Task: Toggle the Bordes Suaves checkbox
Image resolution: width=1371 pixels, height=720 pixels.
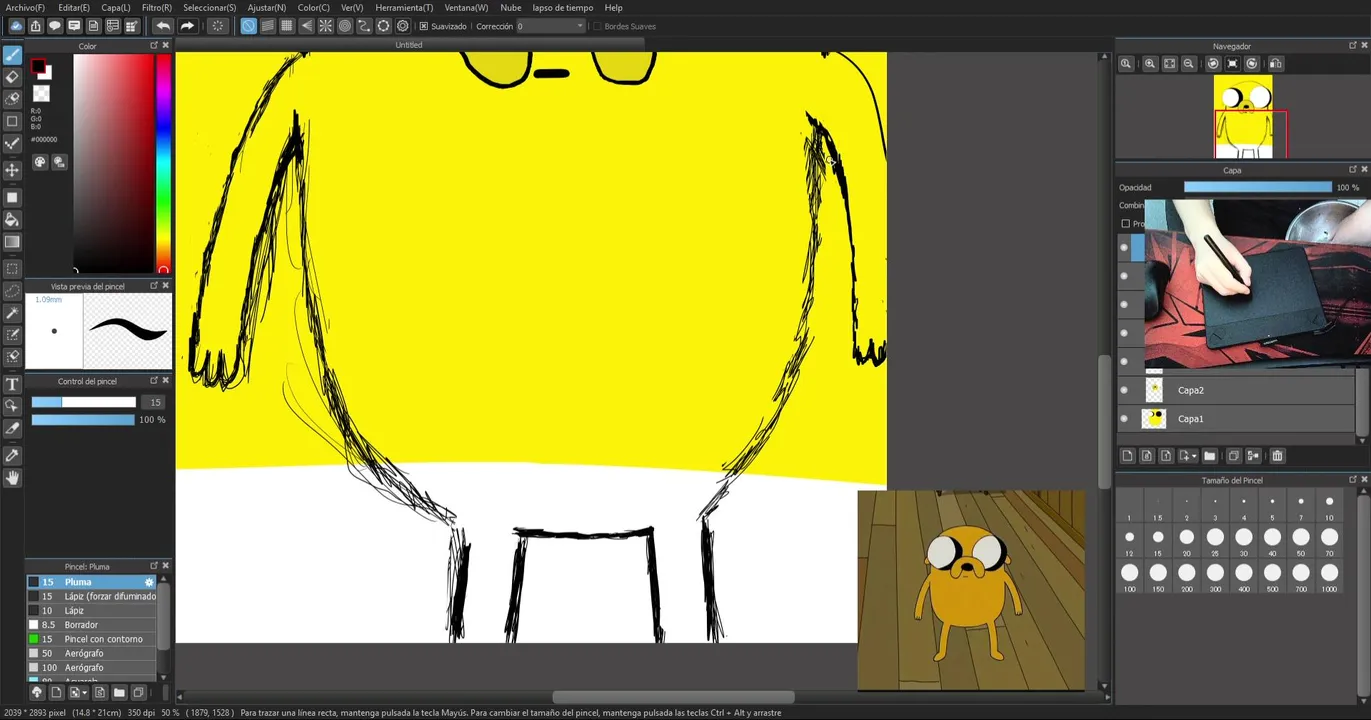Action: coord(598,26)
